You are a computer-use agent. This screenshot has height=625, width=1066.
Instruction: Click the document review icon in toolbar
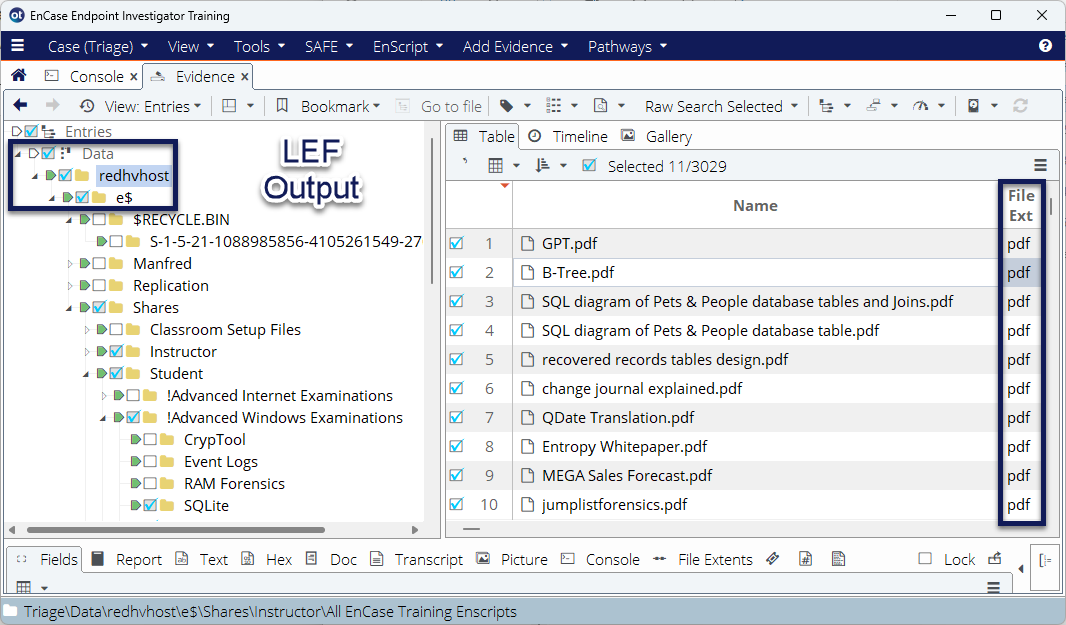[x=600, y=106]
